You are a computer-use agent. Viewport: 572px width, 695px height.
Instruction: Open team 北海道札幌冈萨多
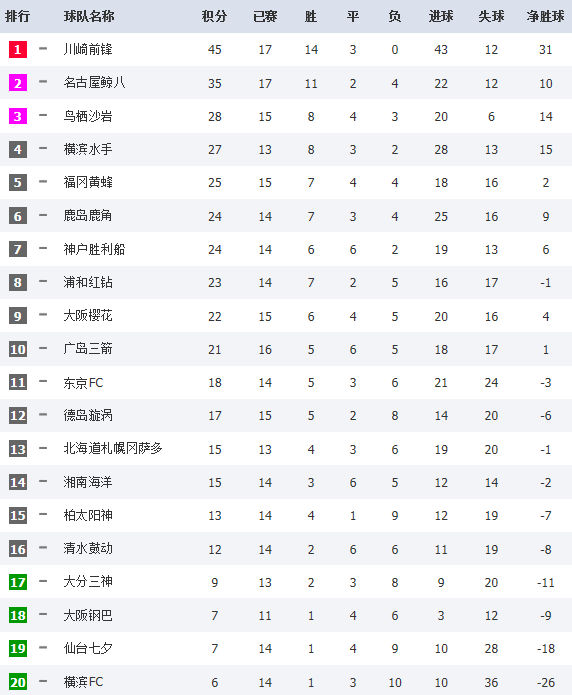[x=113, y=449]
